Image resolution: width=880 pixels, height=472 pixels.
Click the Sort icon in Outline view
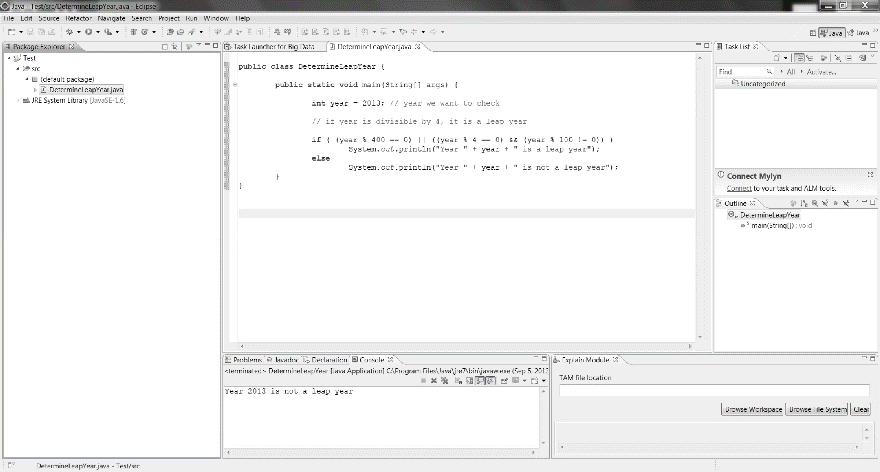click(x=804, y=203)
